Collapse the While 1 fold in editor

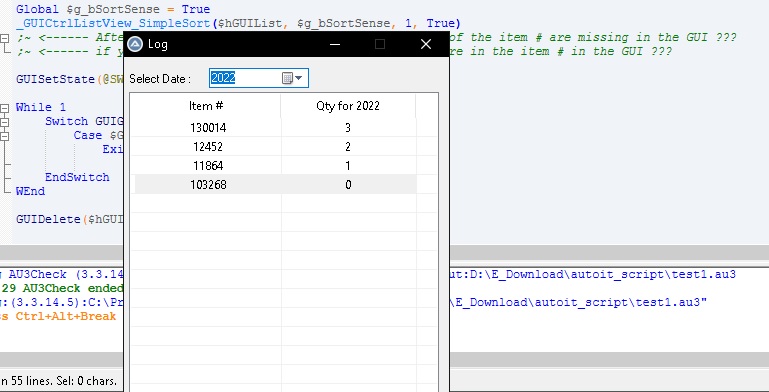(4, 108)
